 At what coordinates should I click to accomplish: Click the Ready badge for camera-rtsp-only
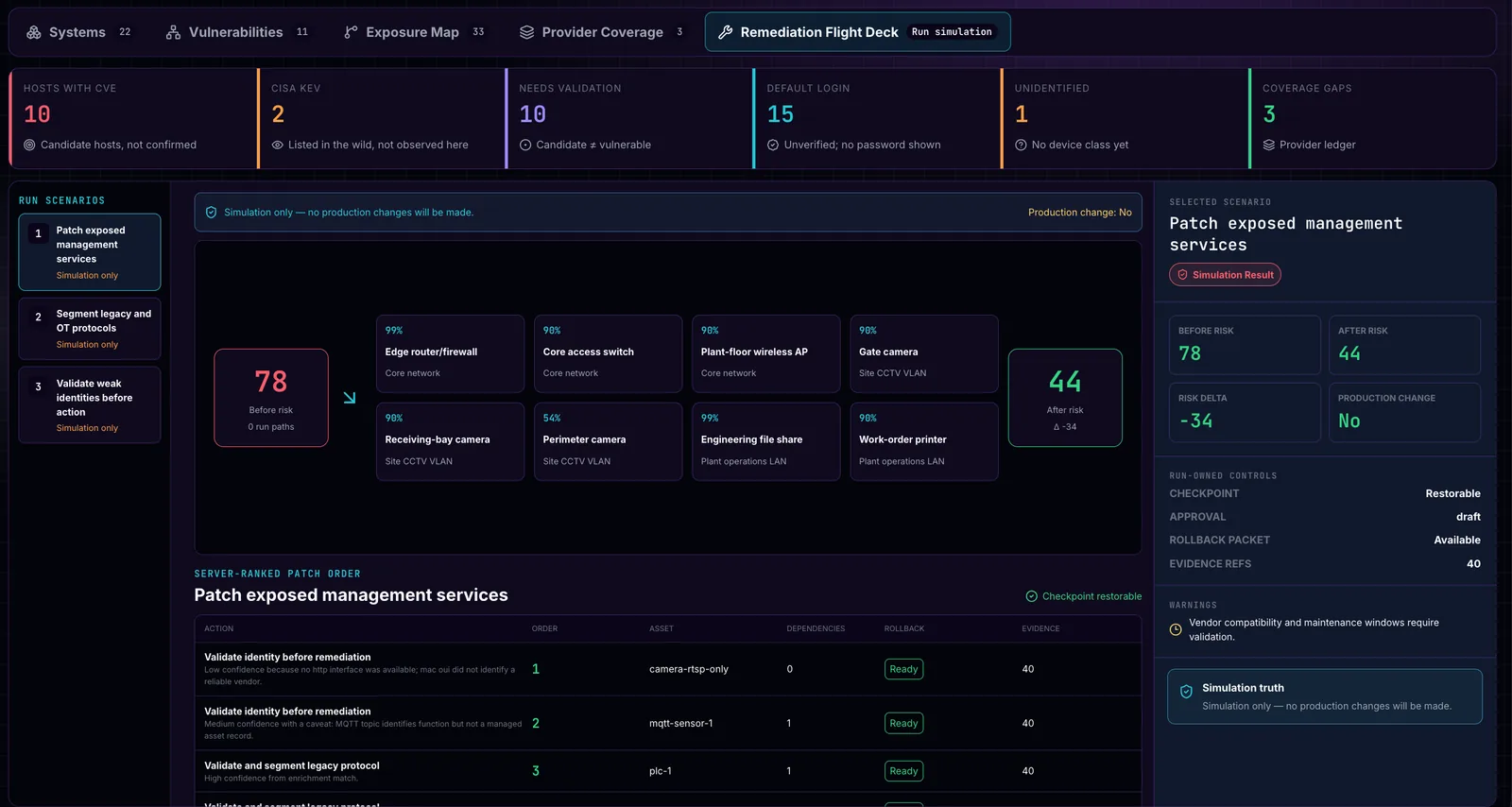pyautogui.click(x=903, y=669)
